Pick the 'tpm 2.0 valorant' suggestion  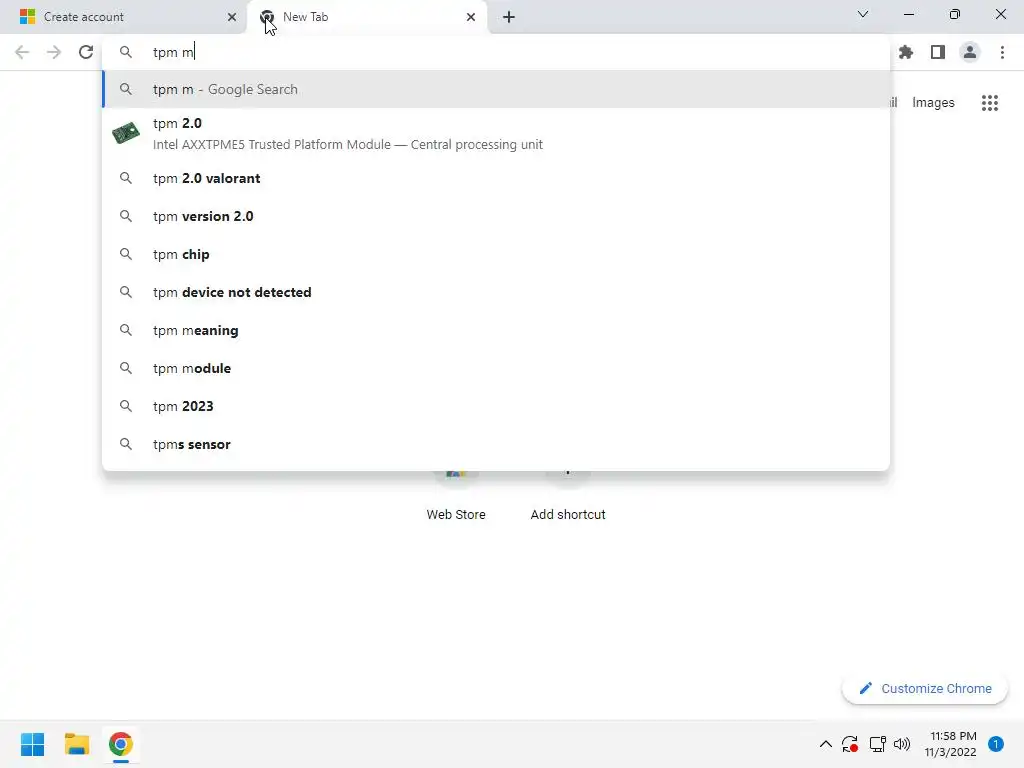496,178
